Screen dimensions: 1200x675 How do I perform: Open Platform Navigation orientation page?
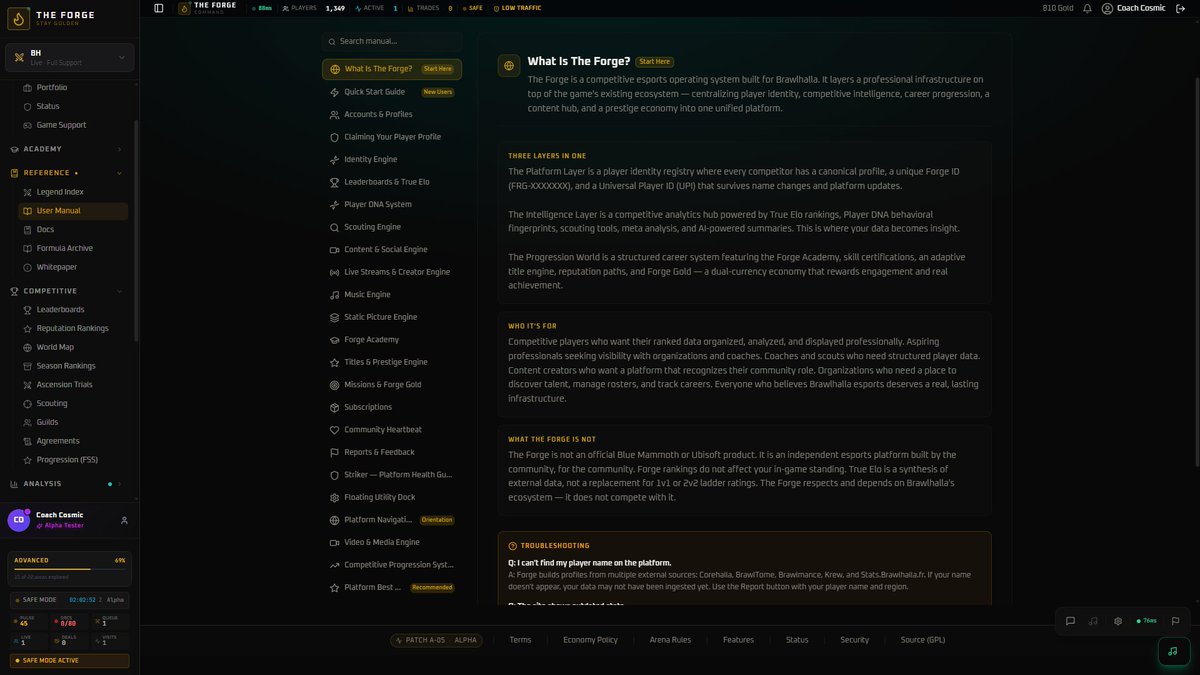tap(392, 520)
